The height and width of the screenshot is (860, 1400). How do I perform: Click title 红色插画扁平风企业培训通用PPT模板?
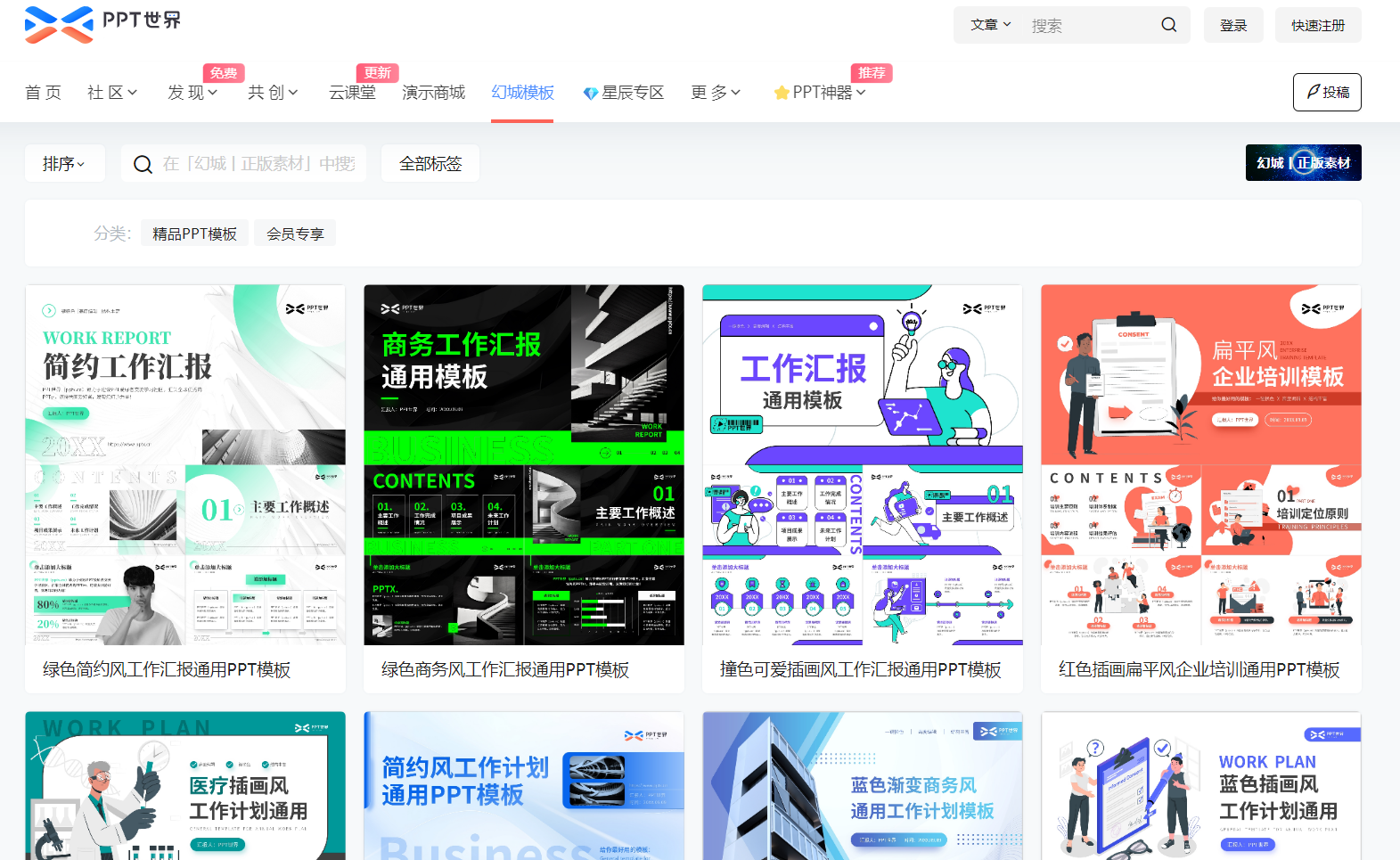point(1199,669)
